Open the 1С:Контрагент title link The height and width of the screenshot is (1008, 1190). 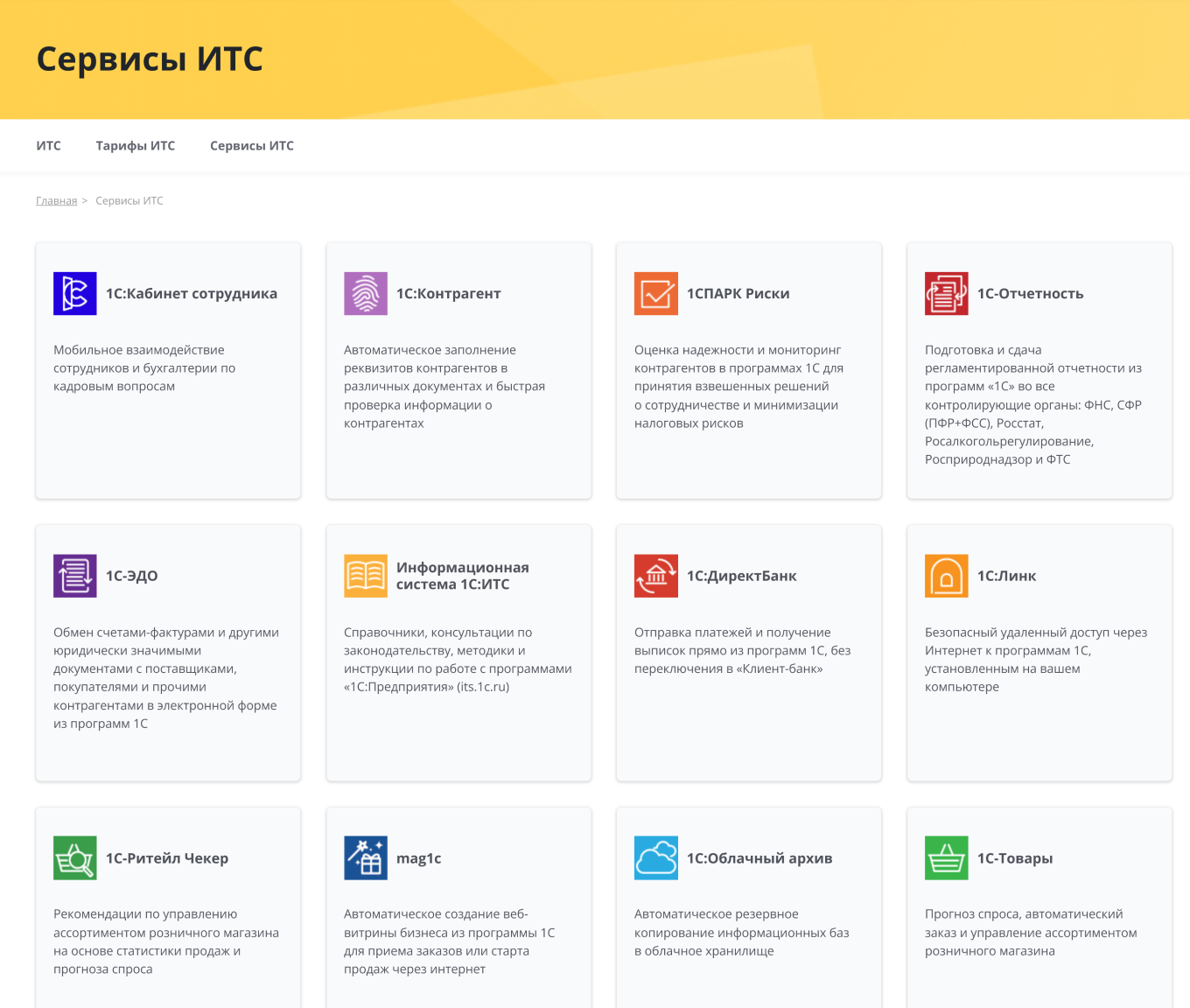point(449,294)
